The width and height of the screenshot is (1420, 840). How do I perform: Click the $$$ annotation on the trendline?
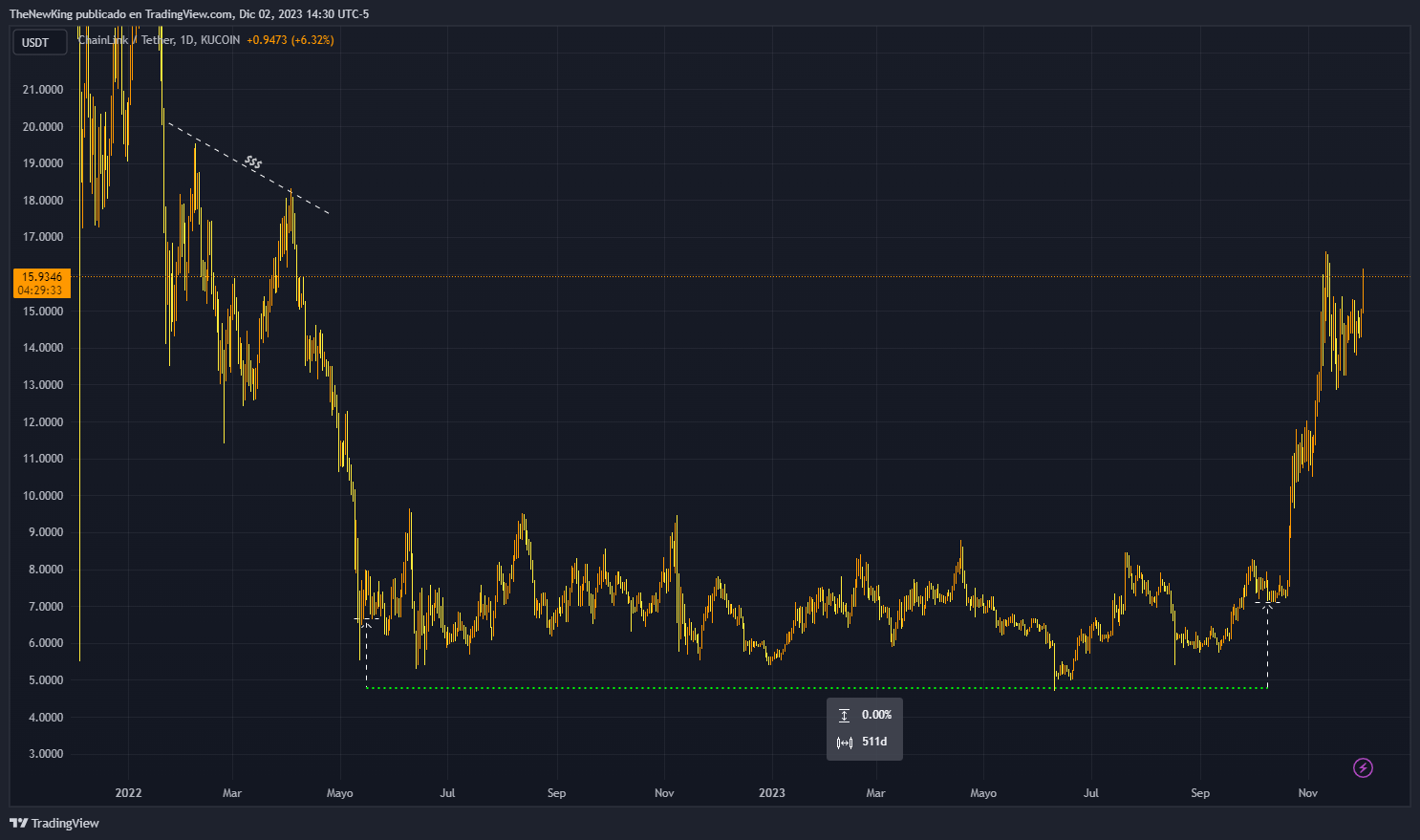(252, 162)
